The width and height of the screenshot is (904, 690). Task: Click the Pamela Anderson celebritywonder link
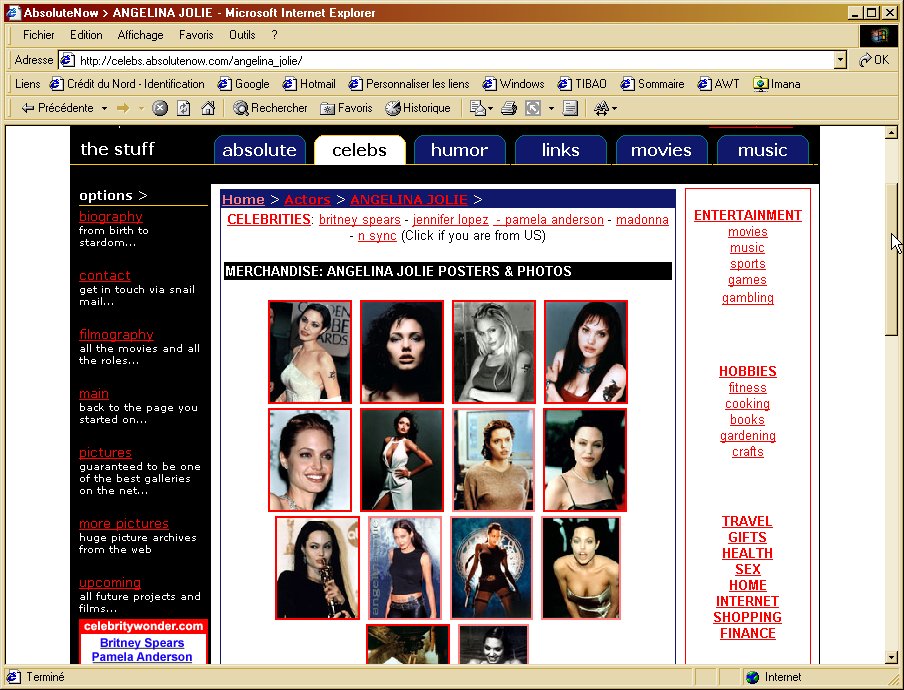(142, 657)
